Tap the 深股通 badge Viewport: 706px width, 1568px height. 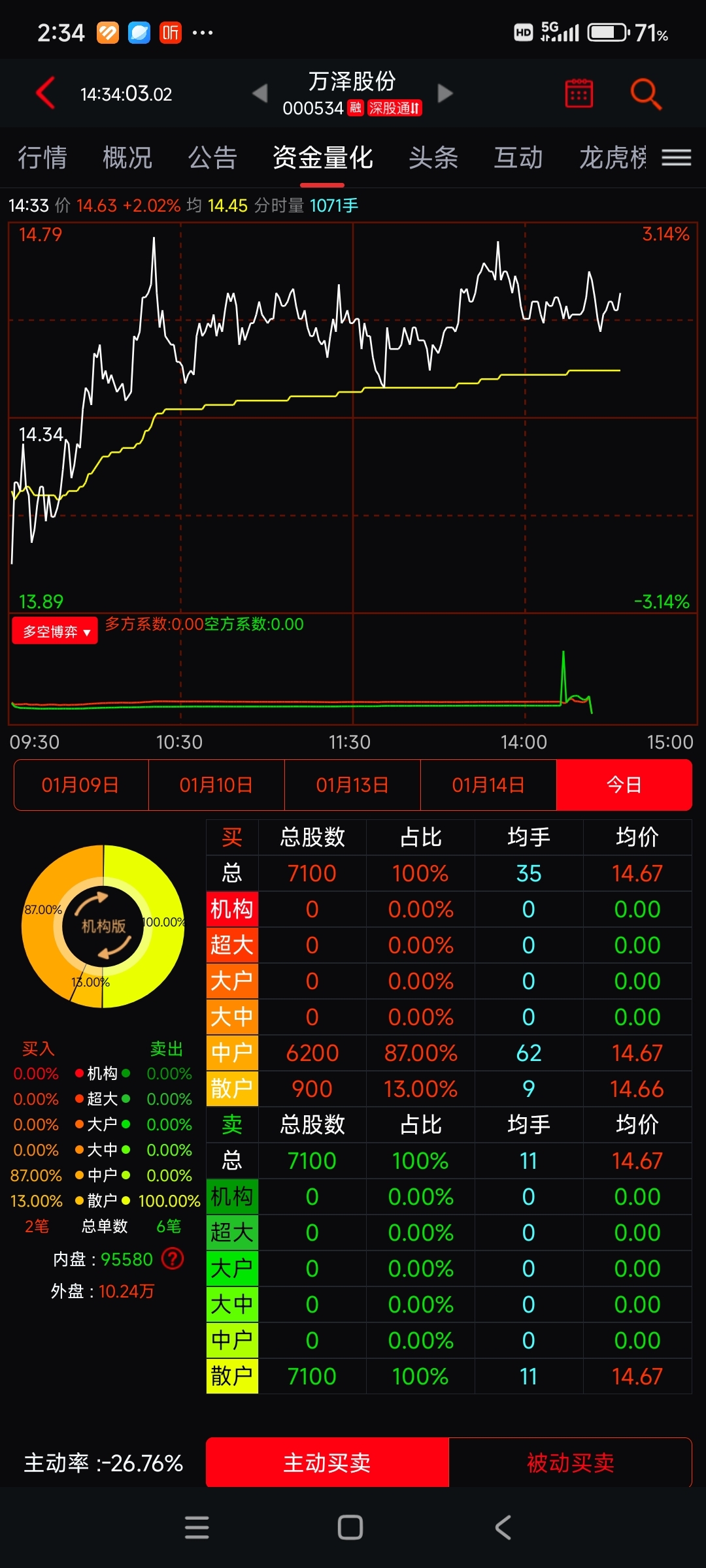pyautogui.click(x=395, y=108)
